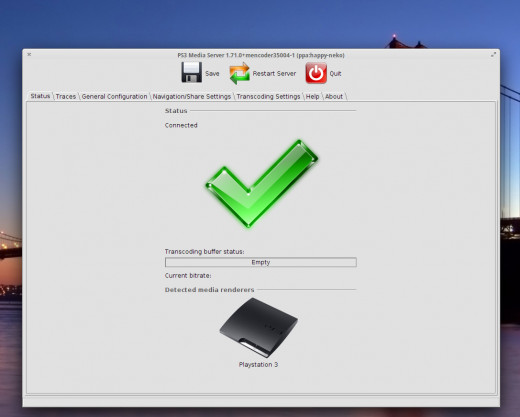Maximize window using top-right corner icon
520x417 pixels.
[x=493, y=55]
